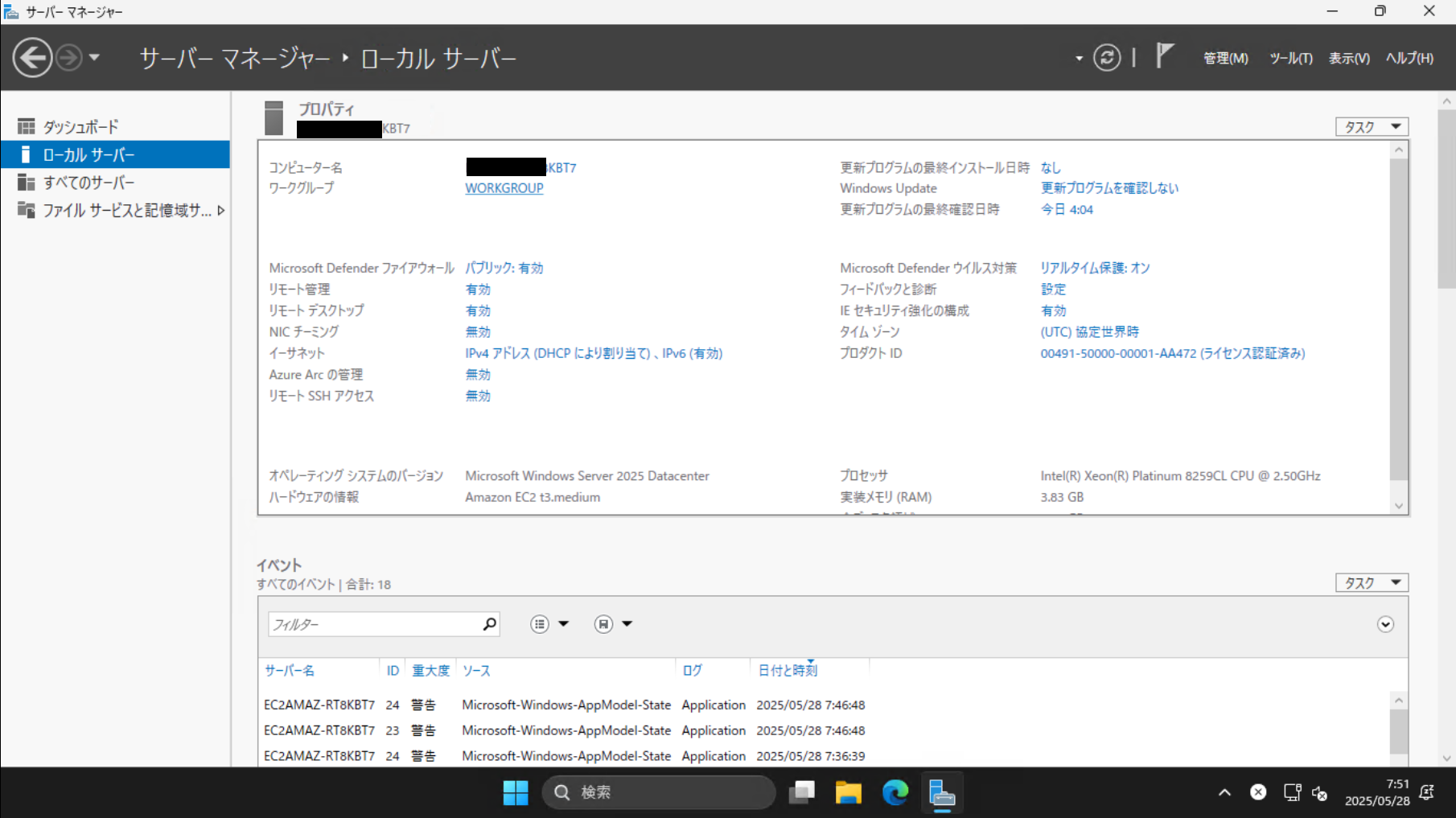Click the 更新プログラムの最終インストール日時 なし link
The height and width of the screenshot is (818, 1456).
pyautogui.click(x=1051, y=167)
